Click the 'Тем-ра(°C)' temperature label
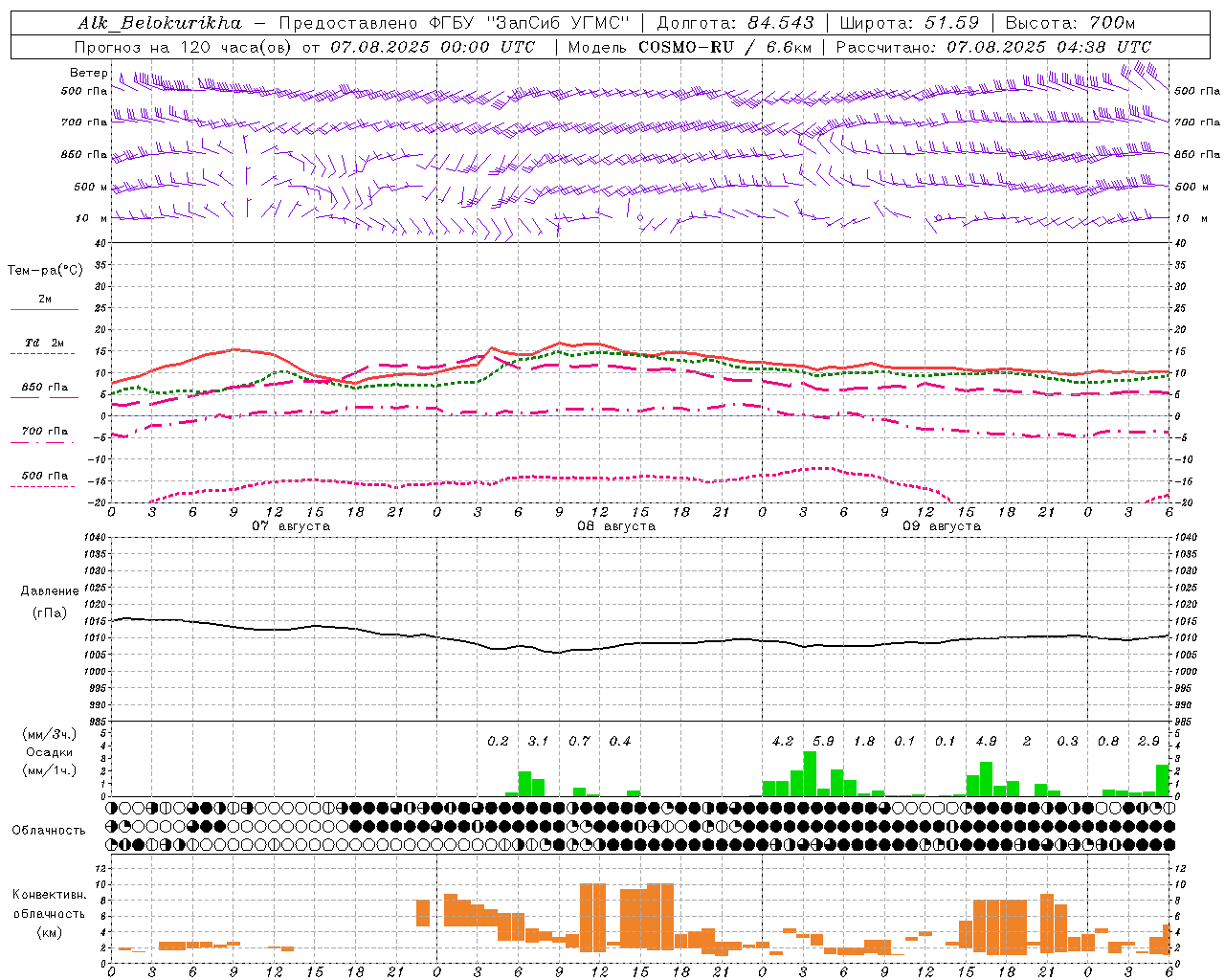 45,270
